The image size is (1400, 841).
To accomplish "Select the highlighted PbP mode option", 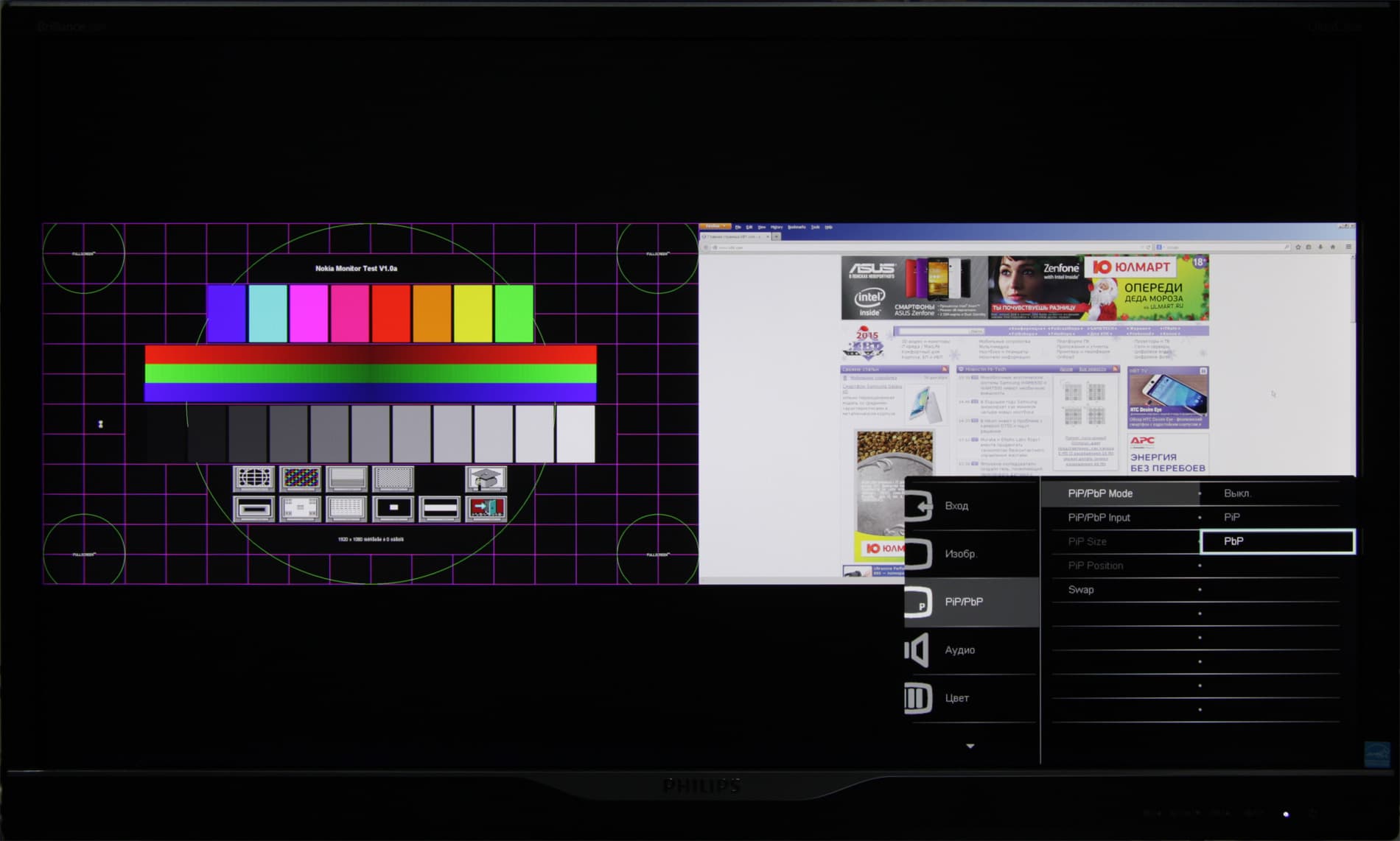I will [1277, 541].
